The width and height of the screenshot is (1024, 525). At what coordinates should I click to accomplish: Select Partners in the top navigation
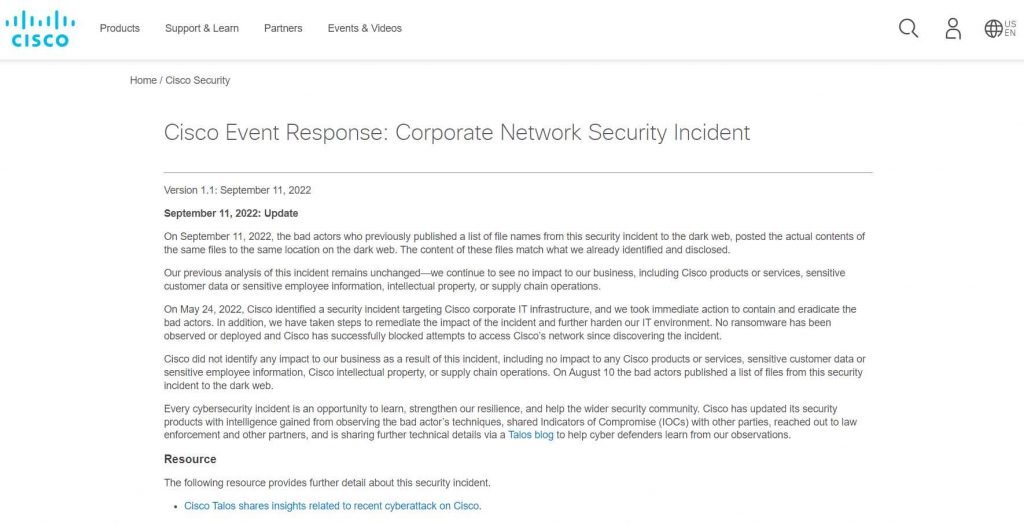(x=283, y=28)
